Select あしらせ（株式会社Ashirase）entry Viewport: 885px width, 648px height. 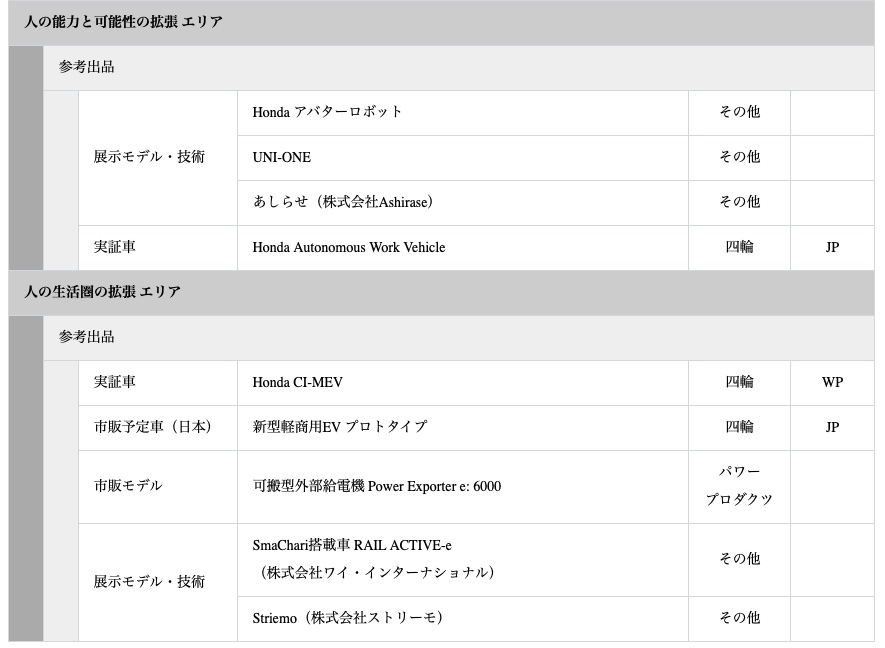click(x=342, y=202)
